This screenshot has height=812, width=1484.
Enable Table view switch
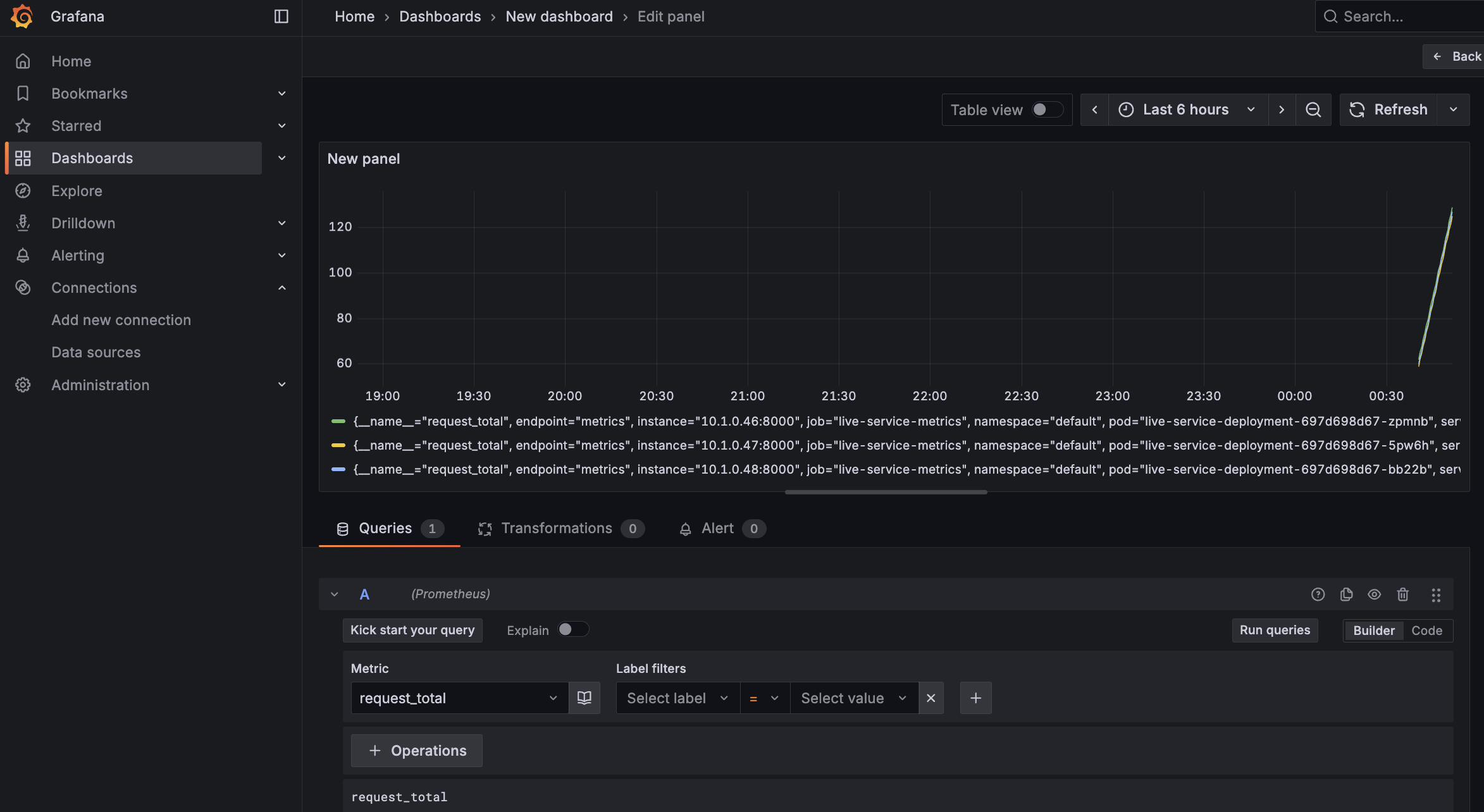(x=1047, y=110)
